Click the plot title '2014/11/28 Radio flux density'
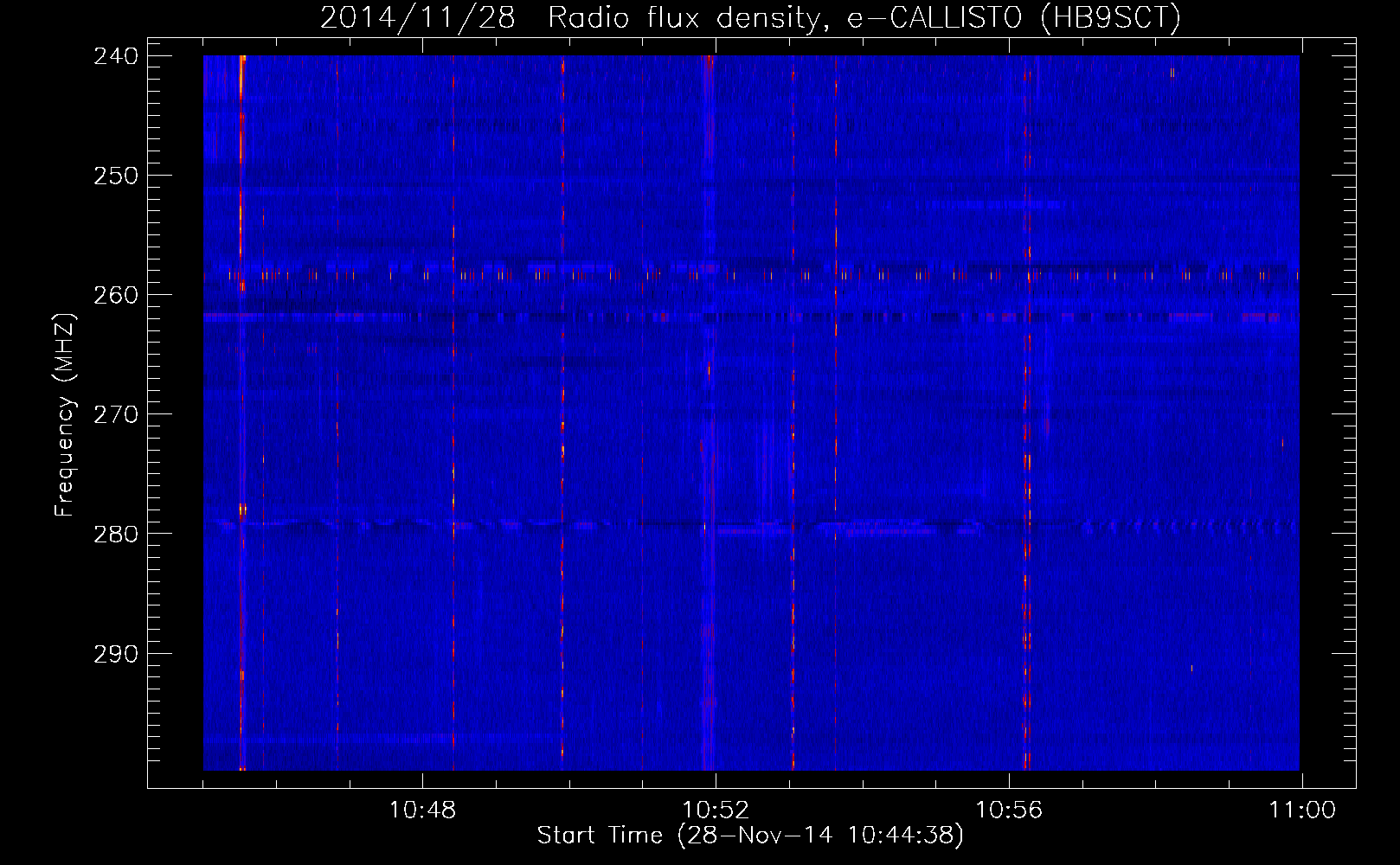1400x865 pixels. [x=750, y=18]
